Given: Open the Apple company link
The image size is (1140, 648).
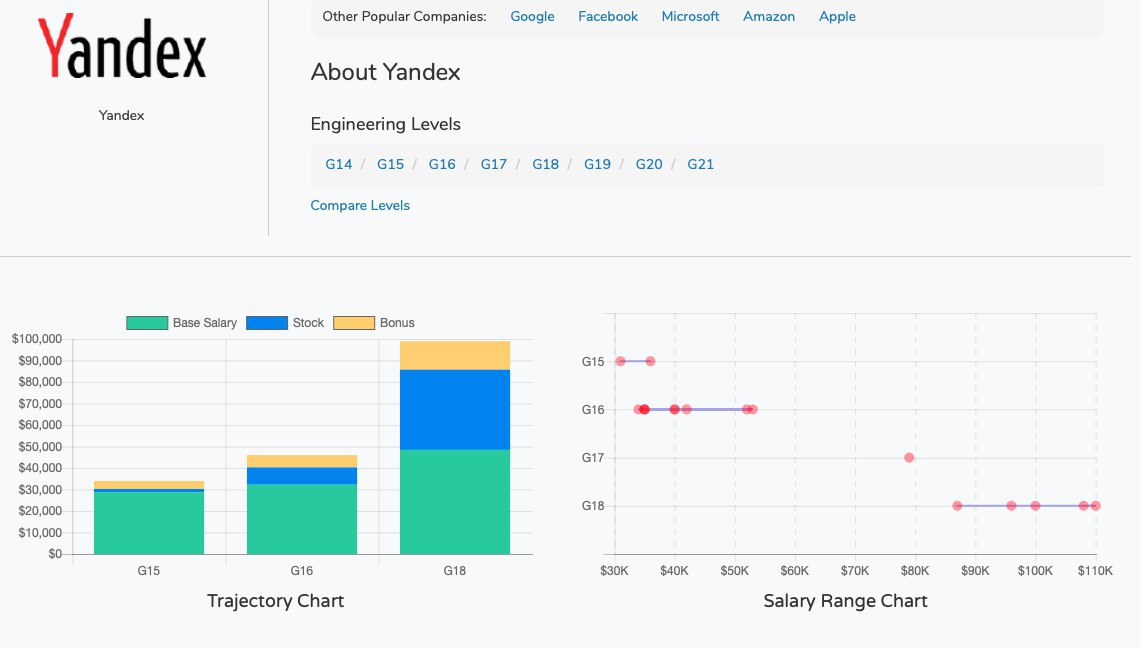Looking at the screenshot, I should tap(837, 16).
